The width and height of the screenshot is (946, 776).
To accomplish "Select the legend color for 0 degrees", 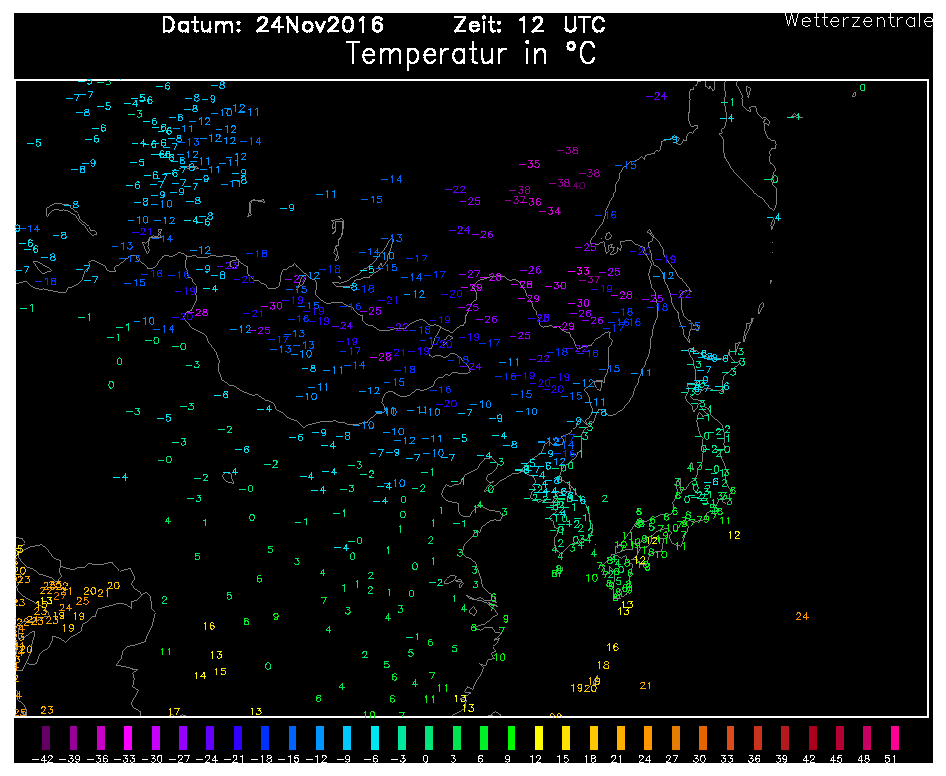I will coord(429,738).
